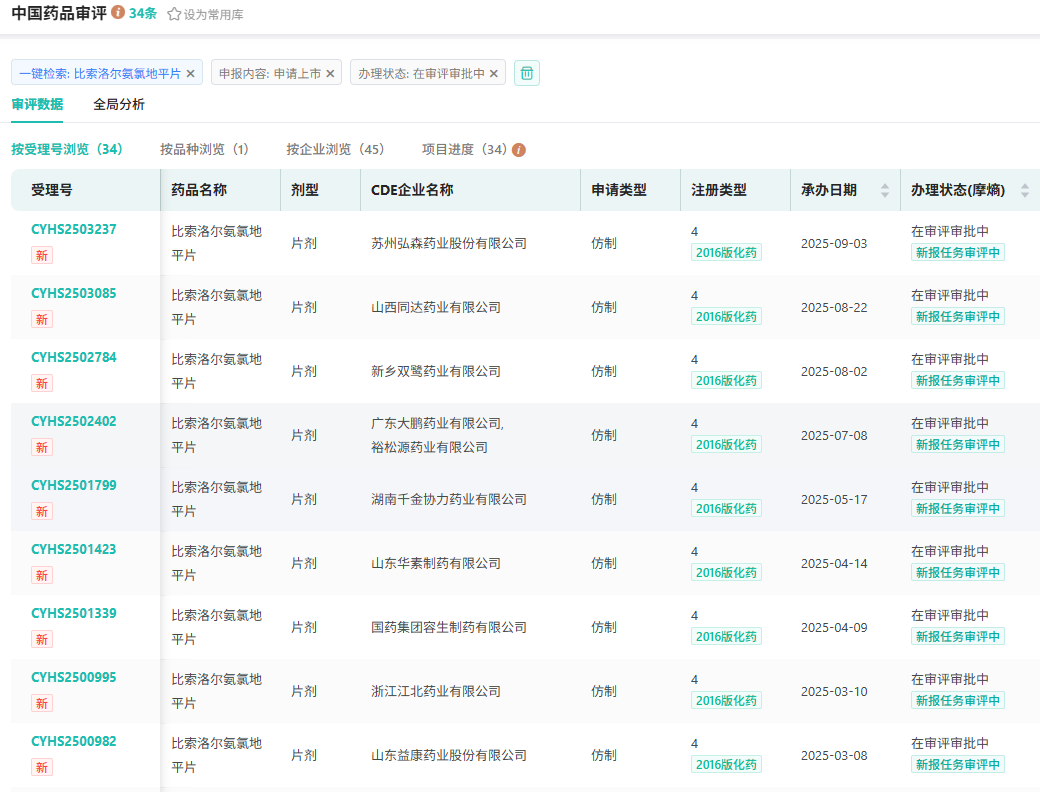Open acceptance number CYHS2503237
1040x792 pixels.
74,229
